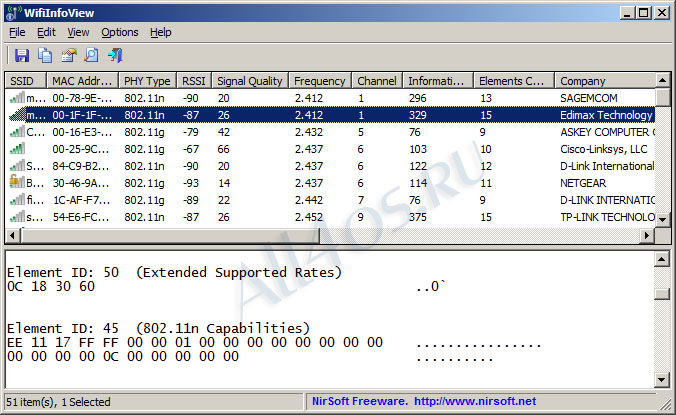Sort by the Channel column header
Viewport: 676px width, 415px height.
coord(377,81)
